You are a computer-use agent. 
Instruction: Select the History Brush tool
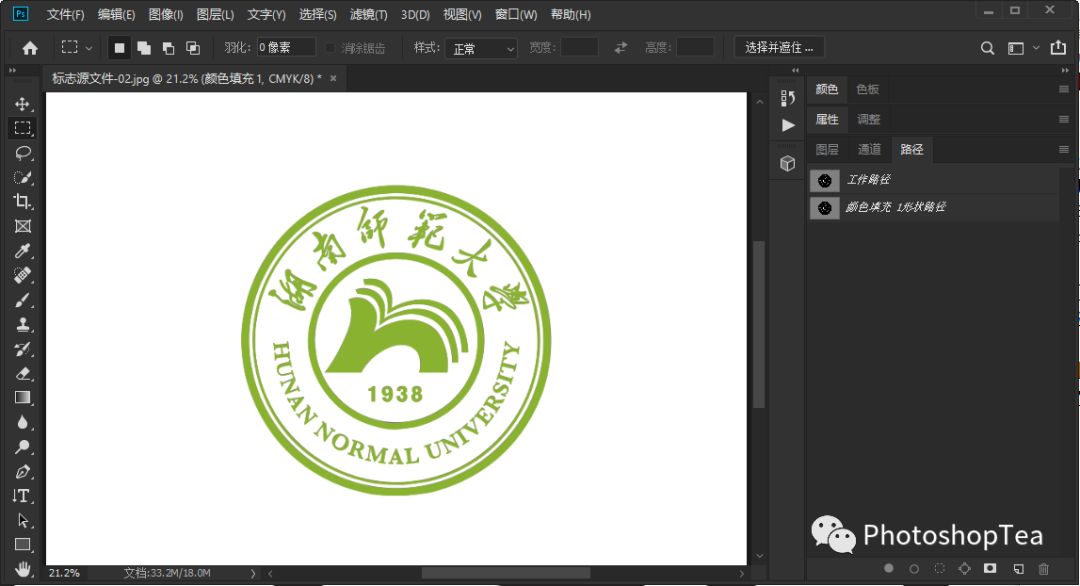click(22, 349)
